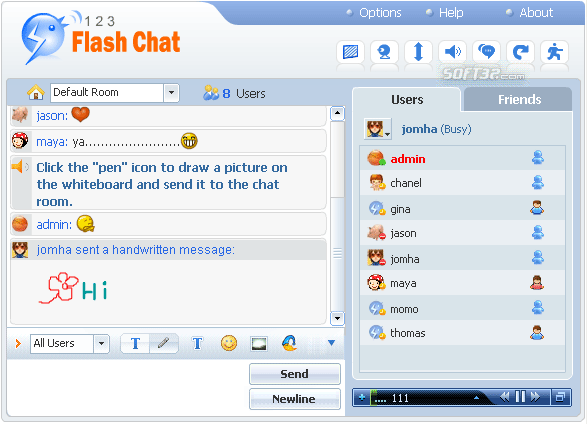Click the vertical double-arrow icon

tap(418, 52)
